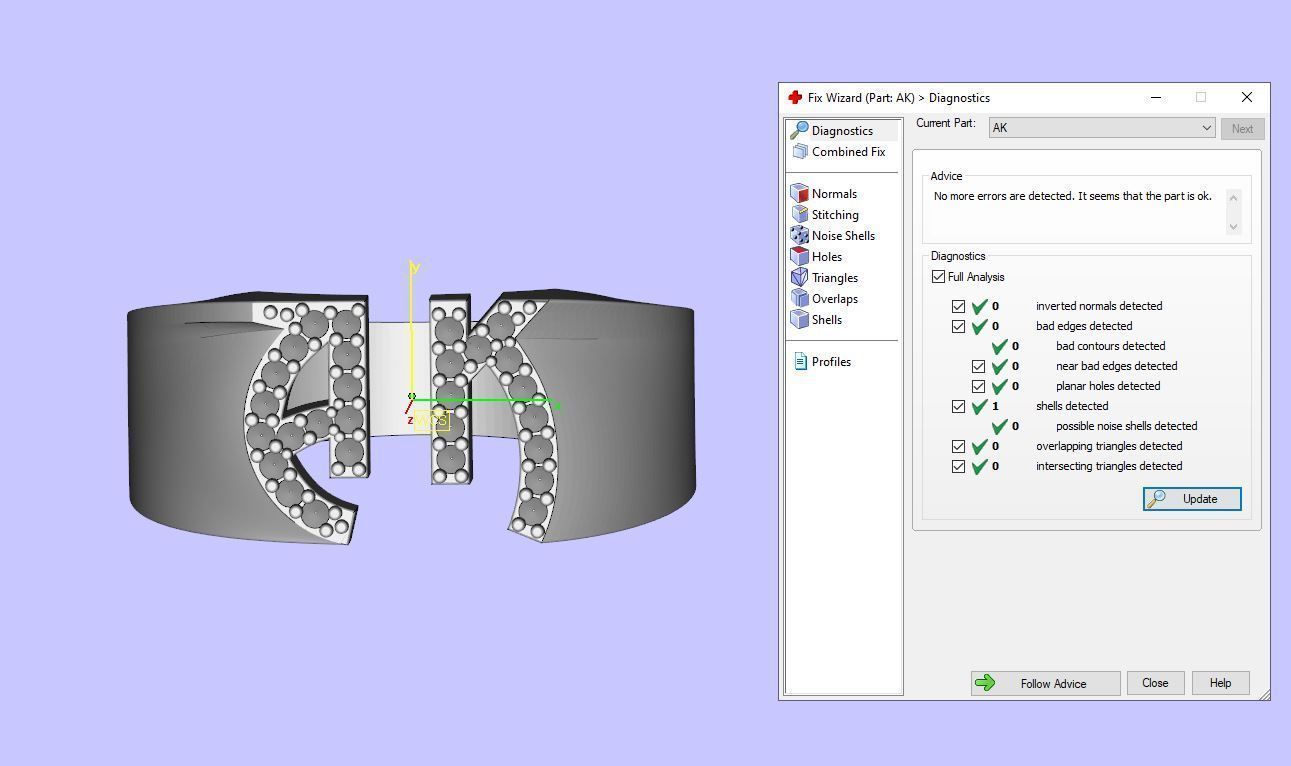Open Profiles in the sidebar
The height and width of the screenshot is (766, 1291).
[831, 362]
